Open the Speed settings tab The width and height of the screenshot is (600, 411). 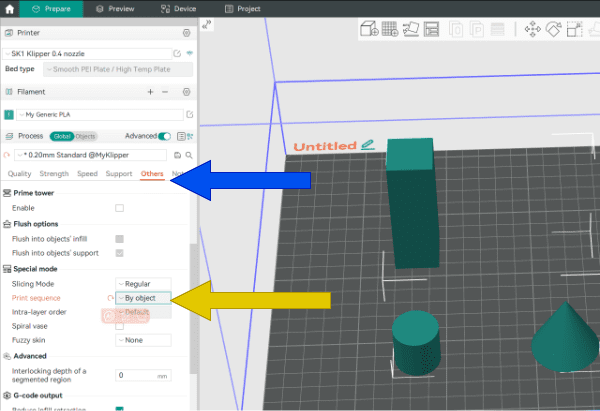87,174
